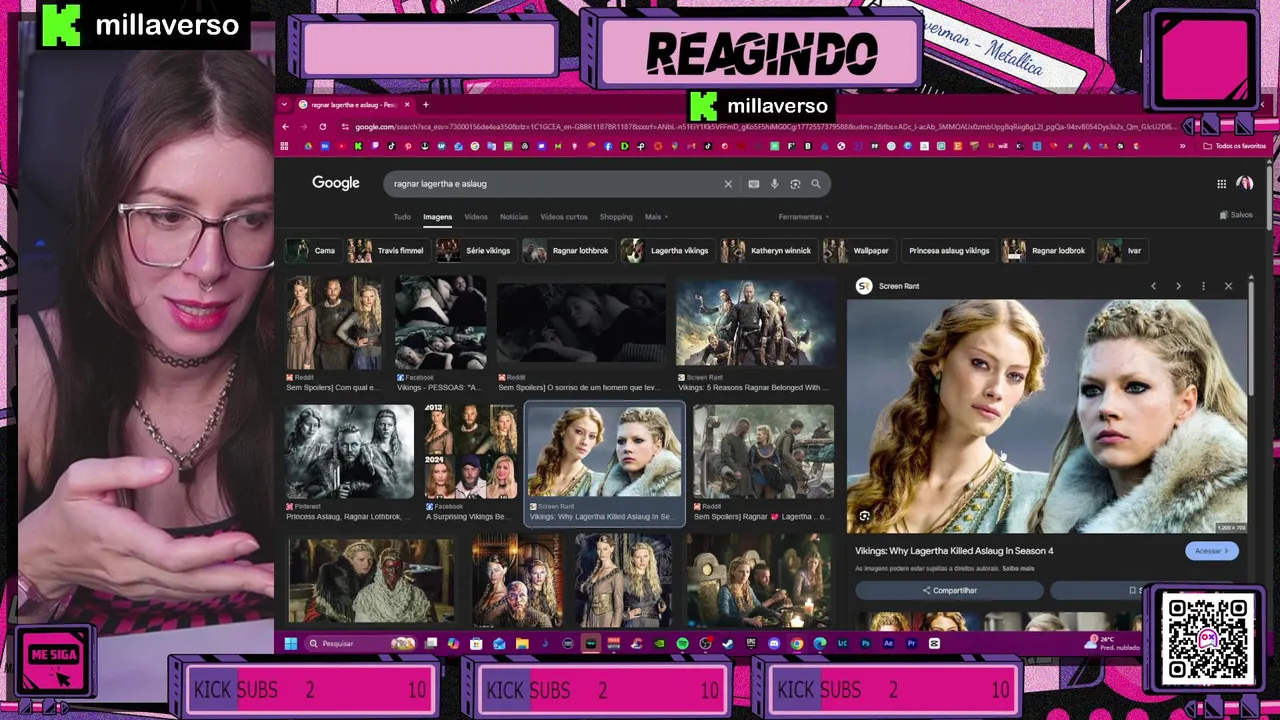Open the weather widget on taskbar

pyautogui.click(x=1112, y=643)
